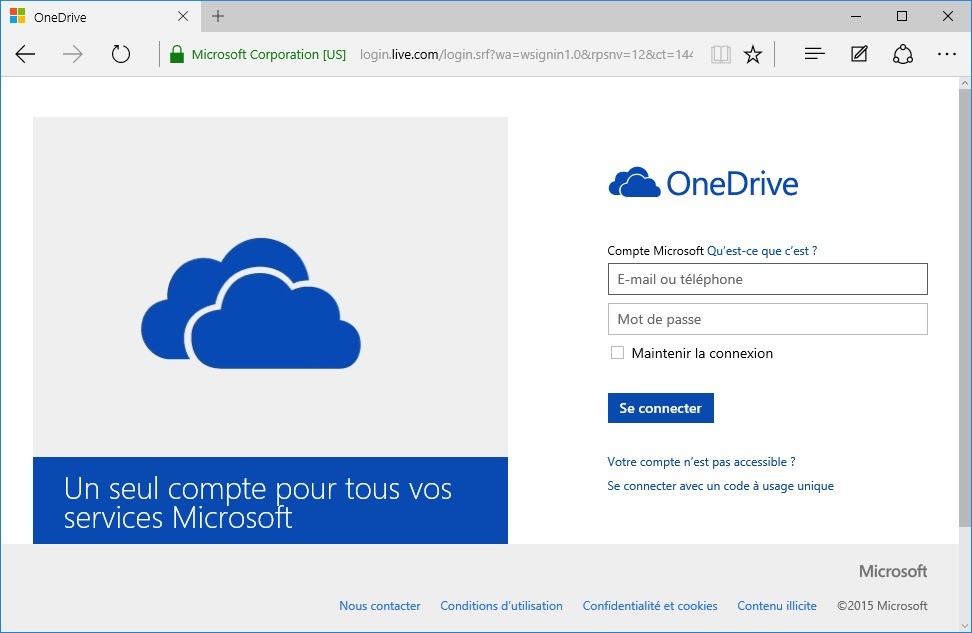The height and width of the screenshot is (633, 972).
Task: Open the More actions ellipsis menu
Action: tap(947, 54)
